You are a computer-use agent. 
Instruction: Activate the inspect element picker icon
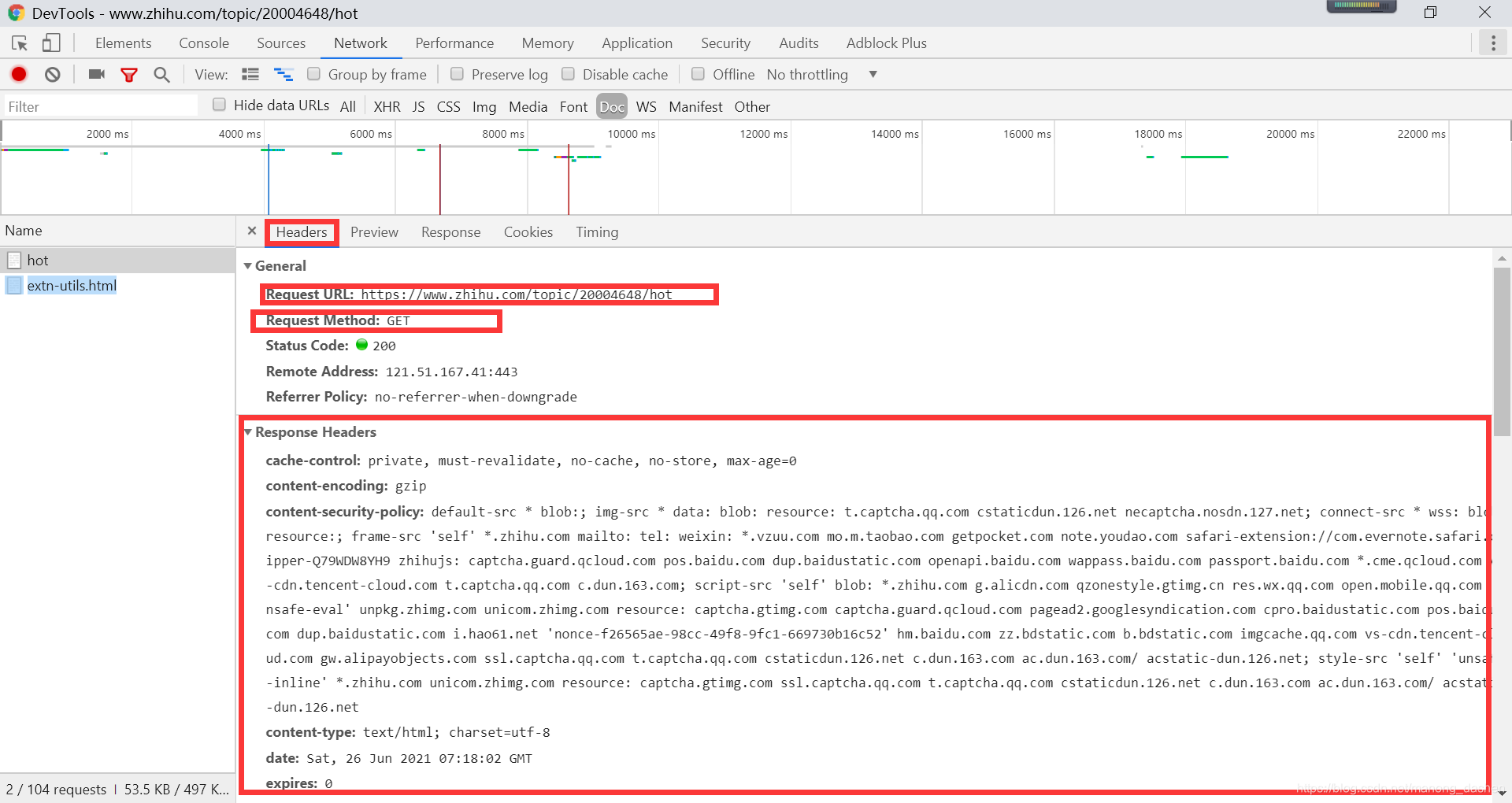pos(20,43)
